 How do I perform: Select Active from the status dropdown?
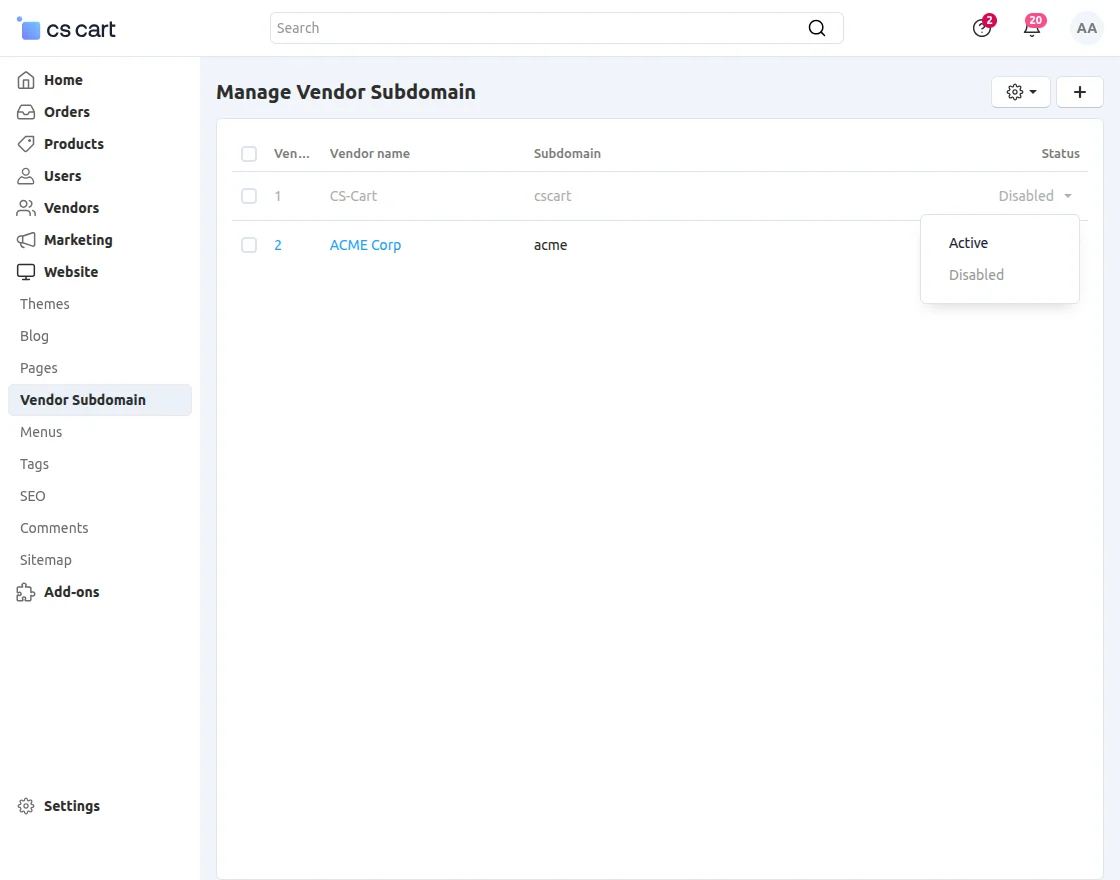tap(968, 243)
